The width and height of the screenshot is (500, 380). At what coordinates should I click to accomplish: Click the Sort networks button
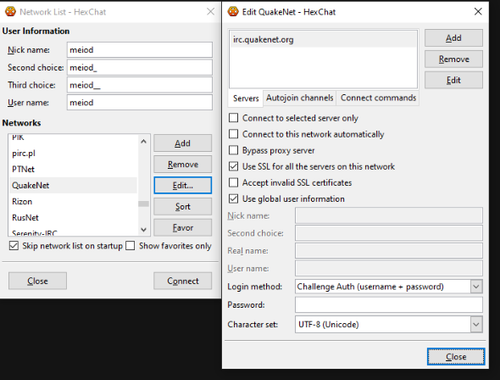[183, 207]
